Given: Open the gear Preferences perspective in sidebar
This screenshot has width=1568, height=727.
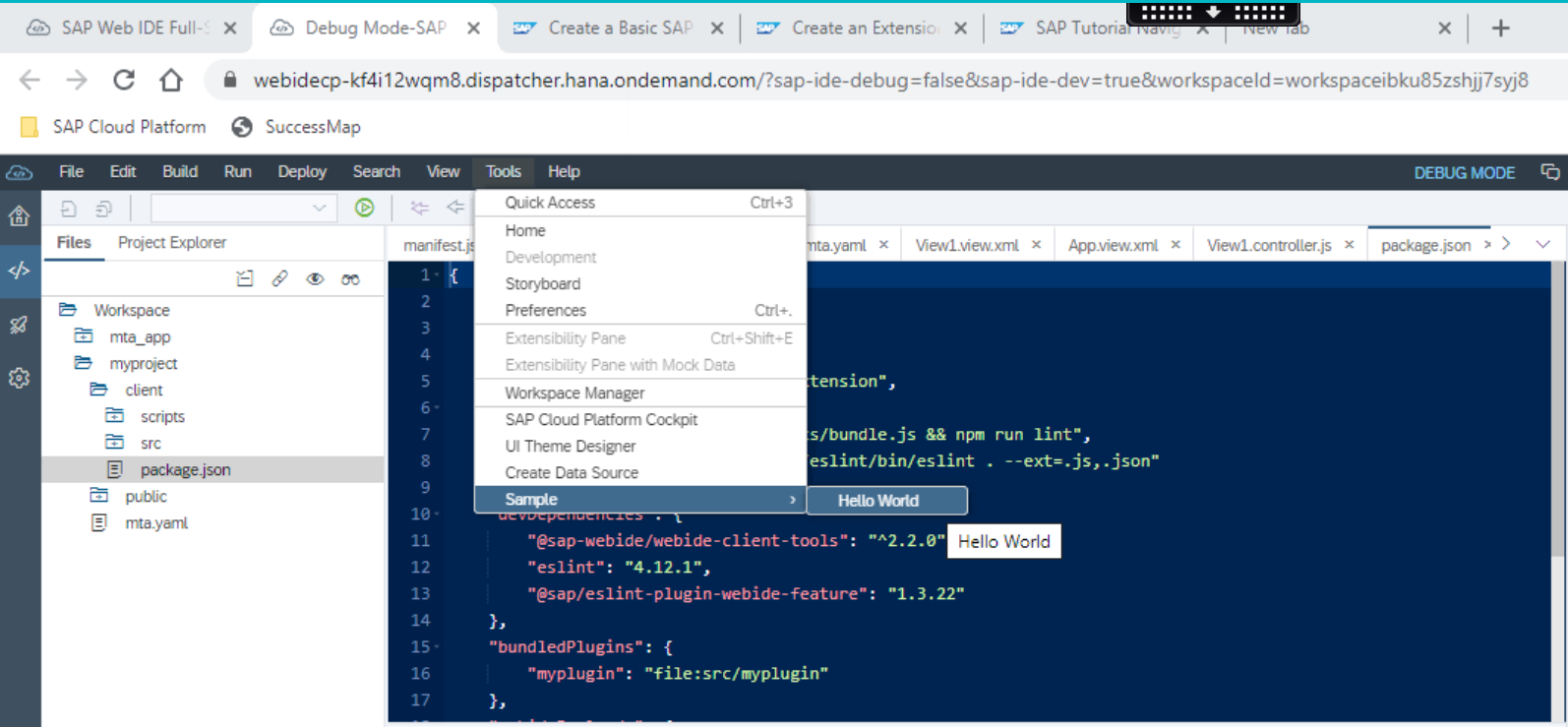Looking at the screenshot, I should click(19, 378).
